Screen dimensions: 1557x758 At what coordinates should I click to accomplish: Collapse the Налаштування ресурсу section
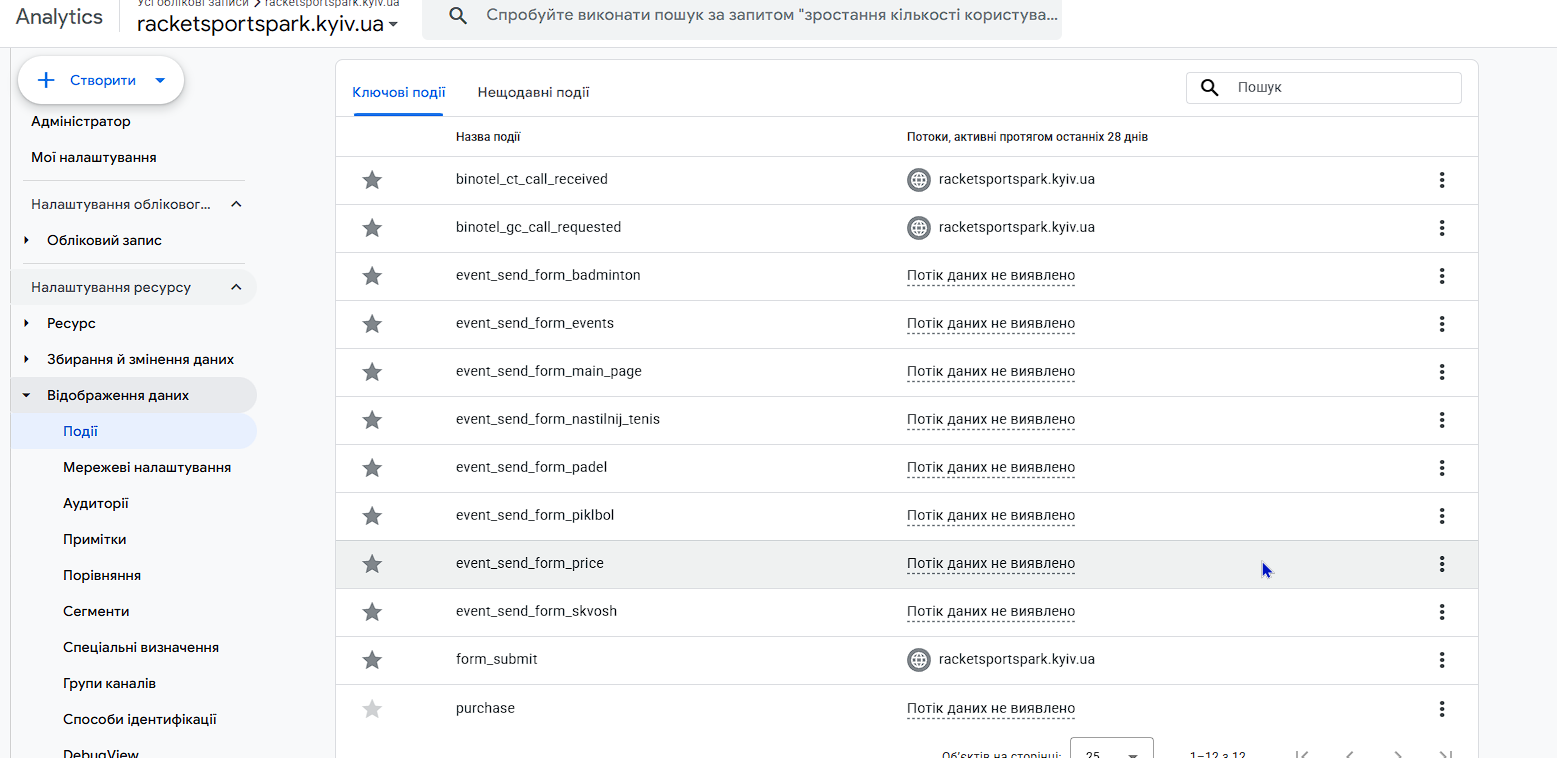click(x=236, y=288)
